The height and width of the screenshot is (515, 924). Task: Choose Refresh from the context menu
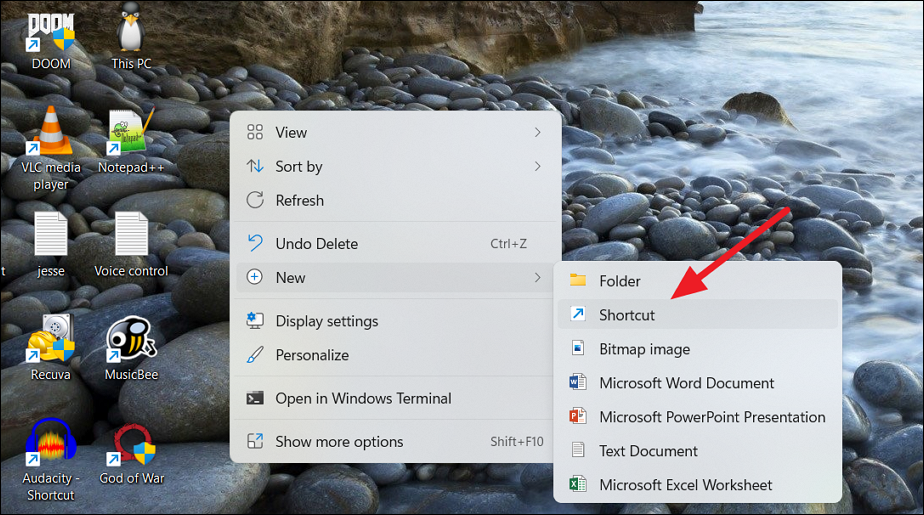point(300,200)
